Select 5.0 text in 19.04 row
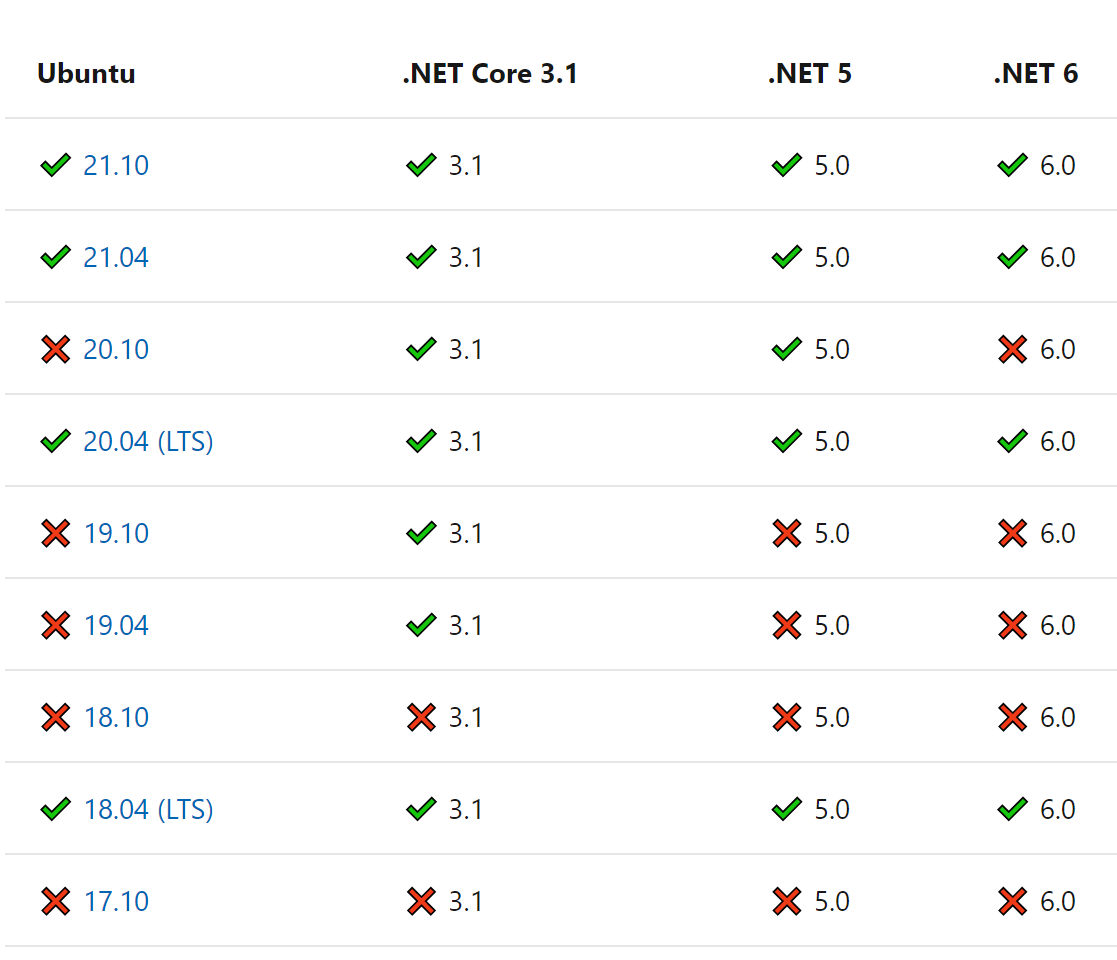Screen dimensions: 1117x960 point(832,625)
